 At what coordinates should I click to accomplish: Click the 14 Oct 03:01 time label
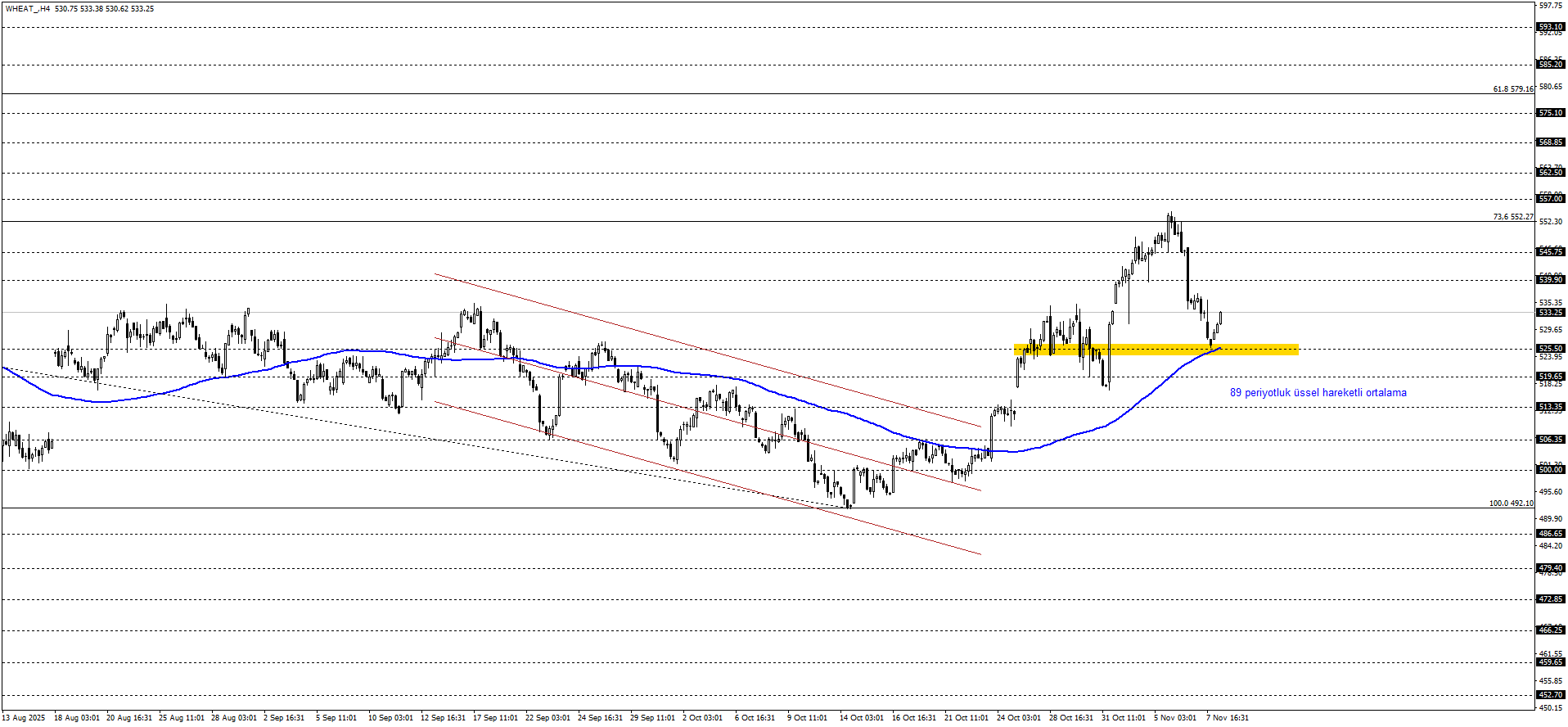[861, 718]
